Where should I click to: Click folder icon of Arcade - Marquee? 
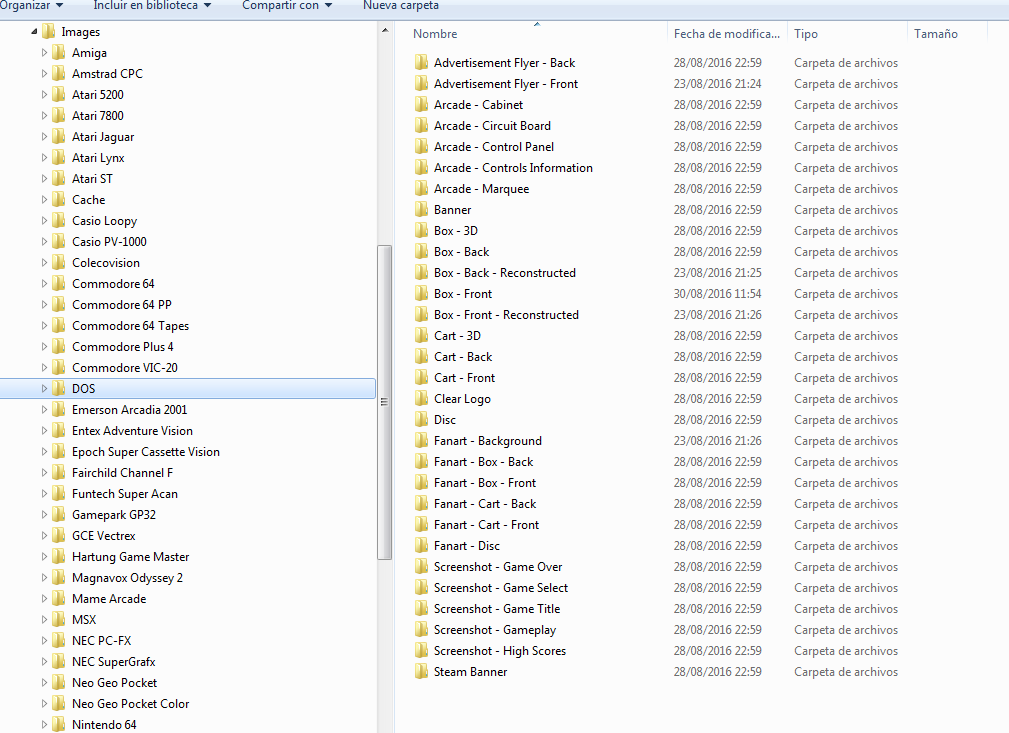pyautogui.click(x=421, y=189)
